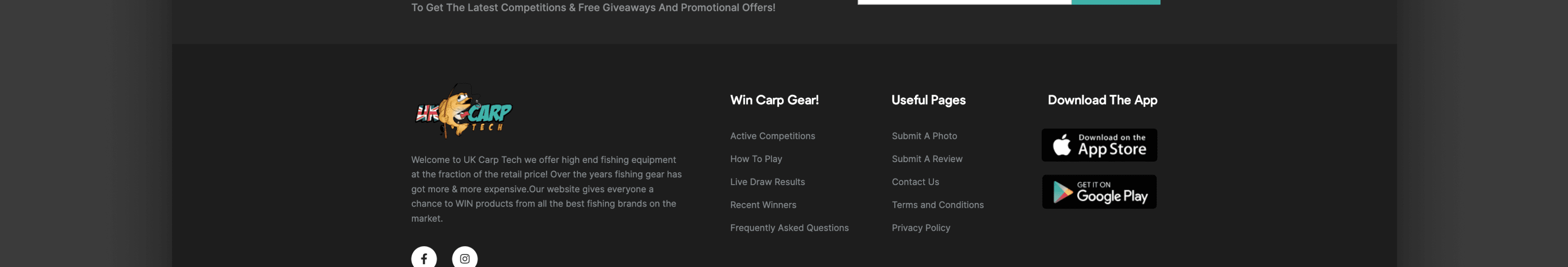This screenshot has width=1568, height=267.
Task: View Terms and Conditions
Action: [938, 205]
